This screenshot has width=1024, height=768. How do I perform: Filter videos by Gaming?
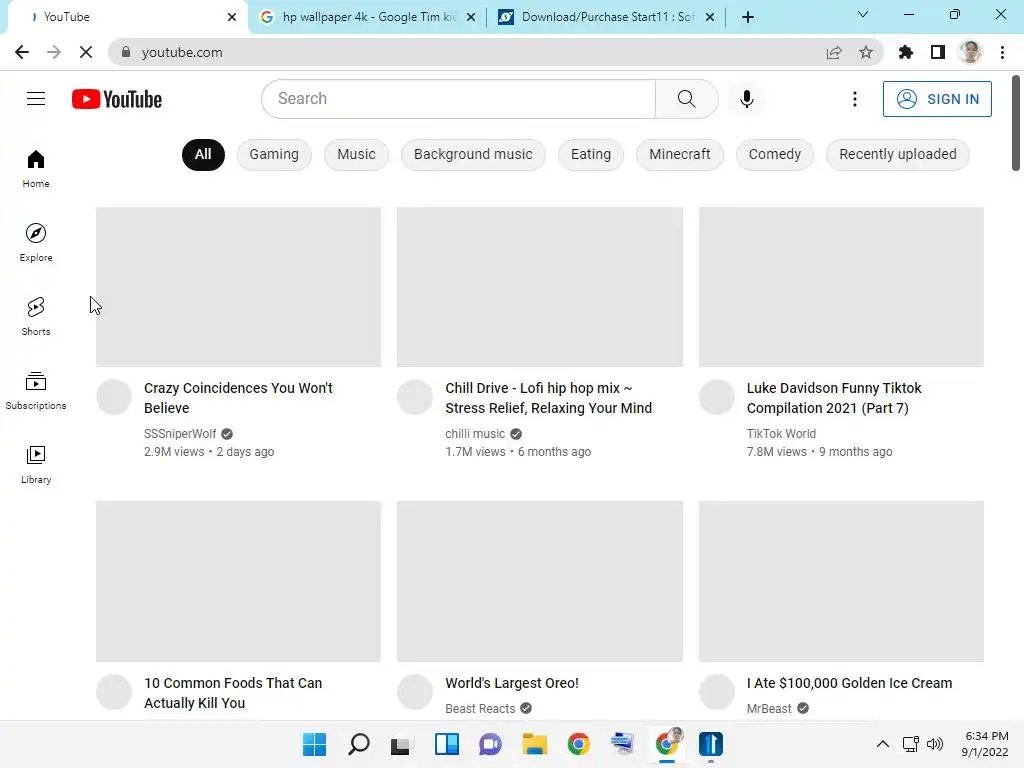point(274,155)
